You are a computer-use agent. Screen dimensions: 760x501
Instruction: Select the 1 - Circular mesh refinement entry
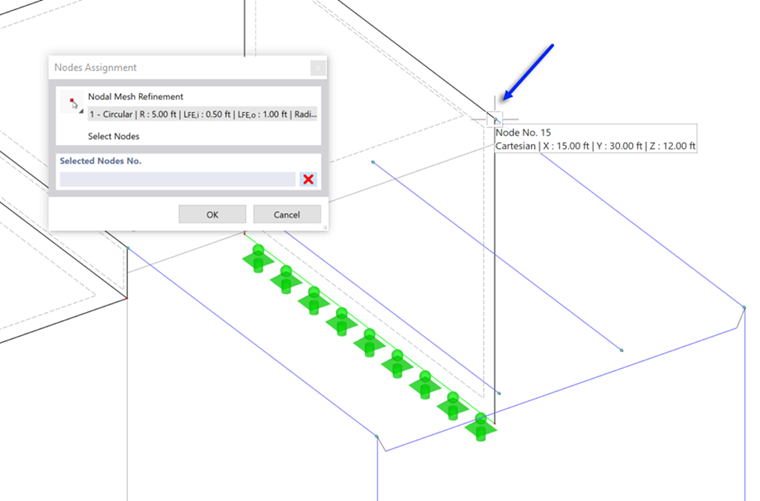tap(203, 114)
